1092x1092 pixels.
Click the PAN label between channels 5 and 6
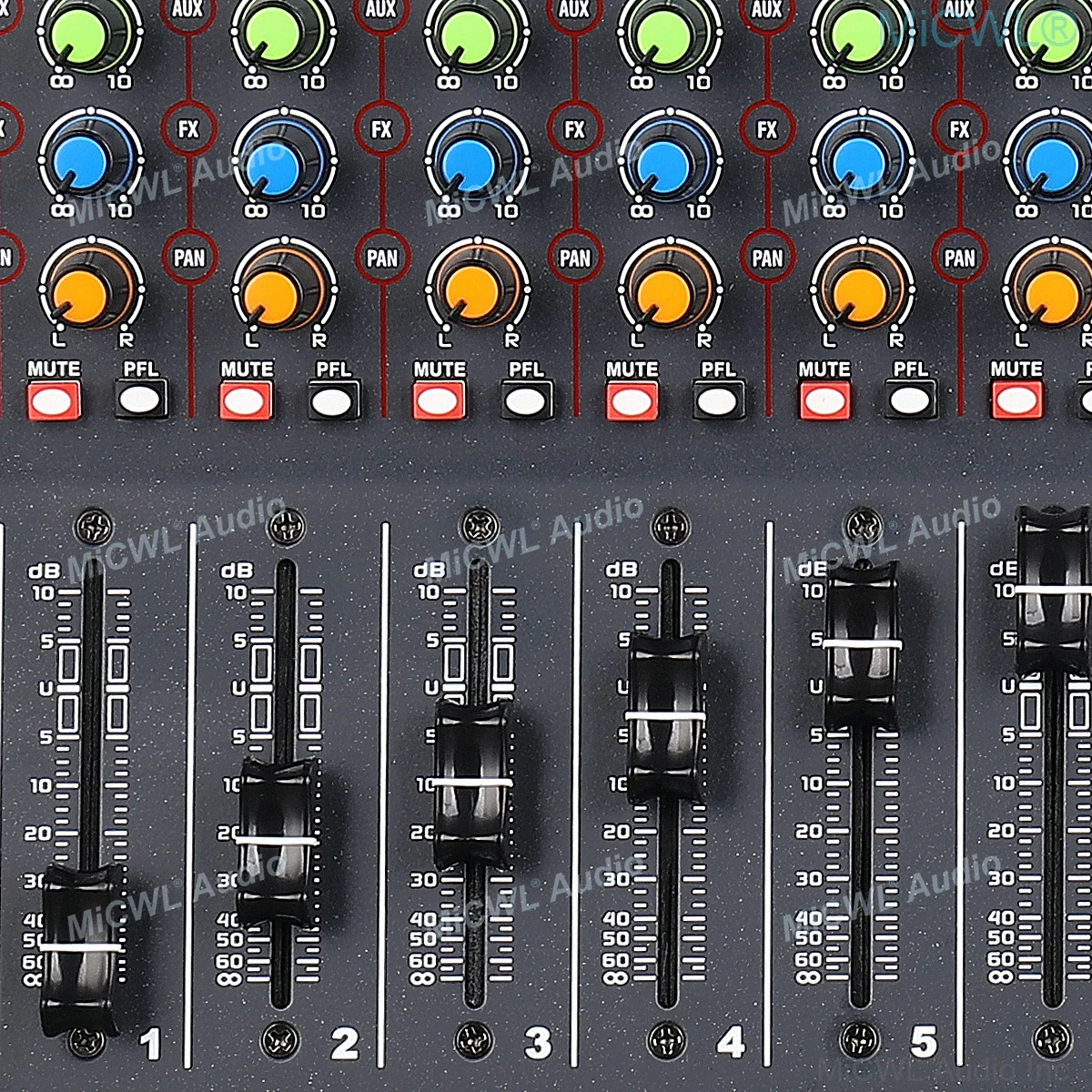tap(959, 258)
